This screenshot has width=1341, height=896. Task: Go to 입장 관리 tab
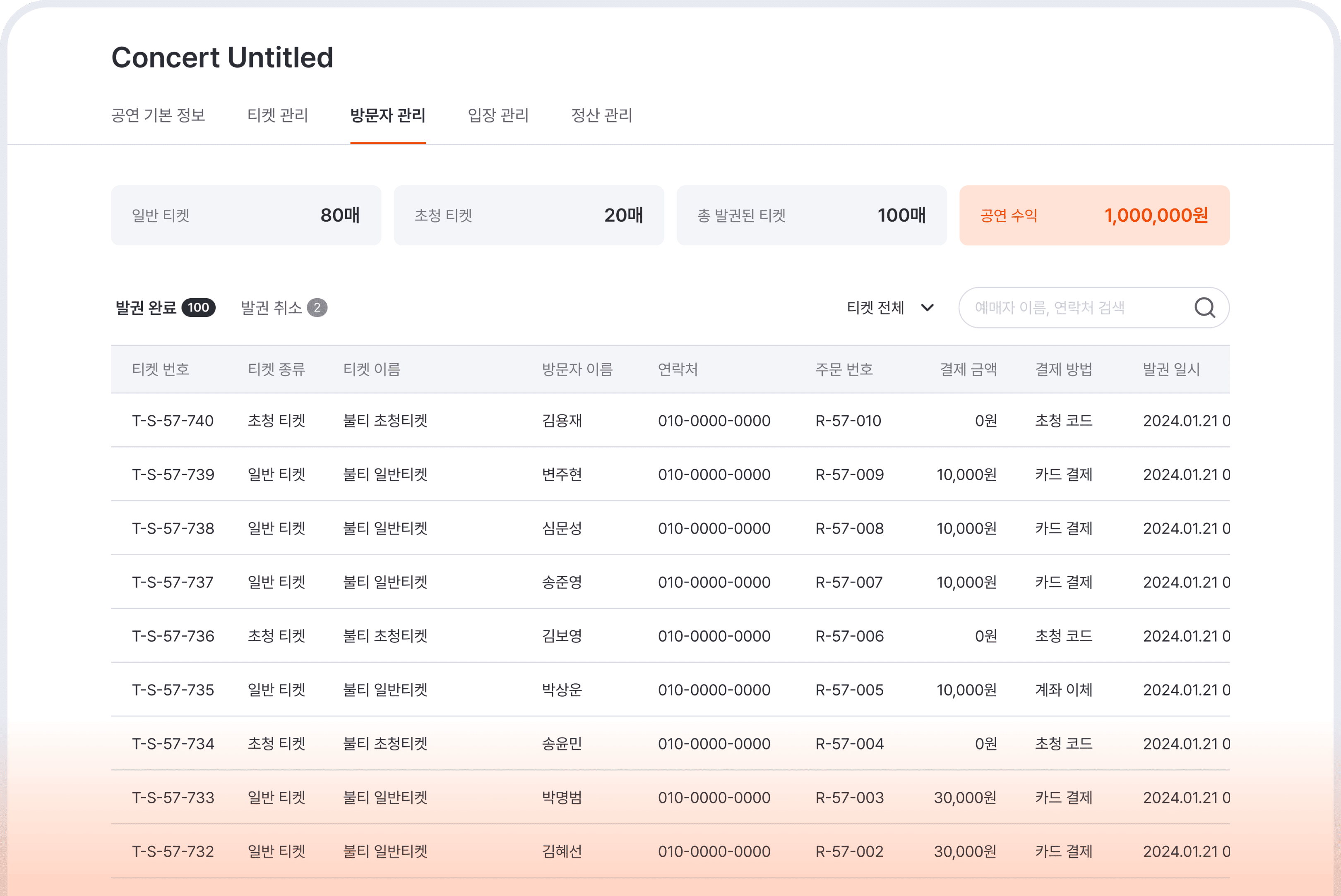pos(498,115)
